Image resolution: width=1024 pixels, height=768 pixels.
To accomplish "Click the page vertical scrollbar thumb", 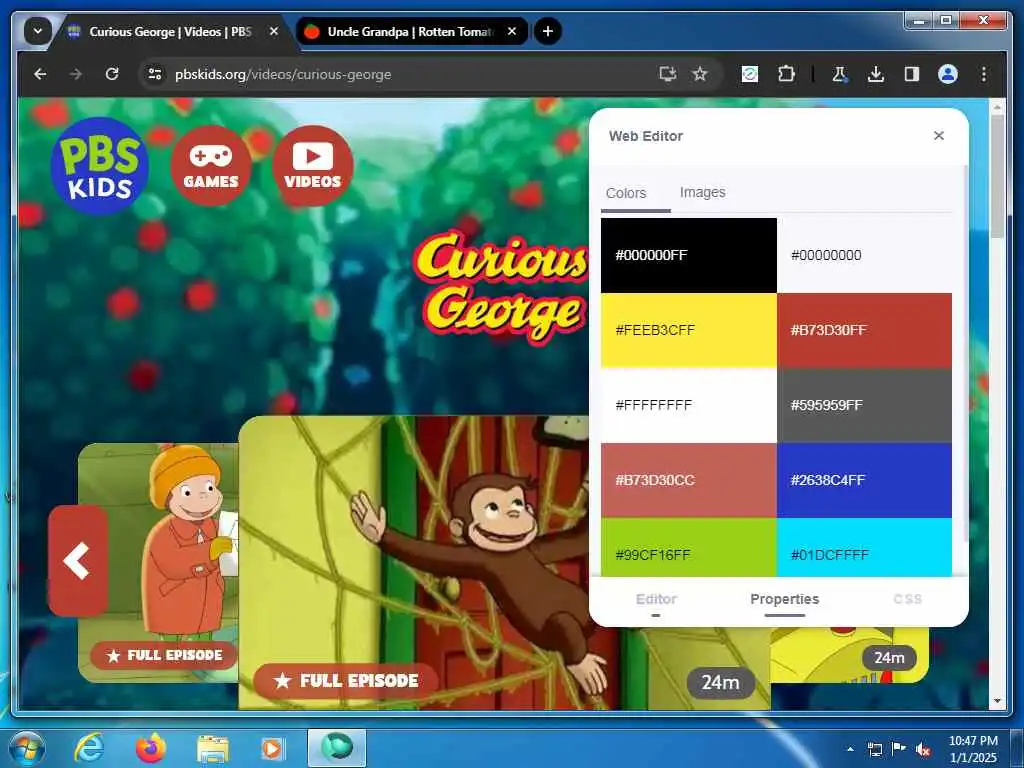I will pyautogui.click(x=997, y=176).
